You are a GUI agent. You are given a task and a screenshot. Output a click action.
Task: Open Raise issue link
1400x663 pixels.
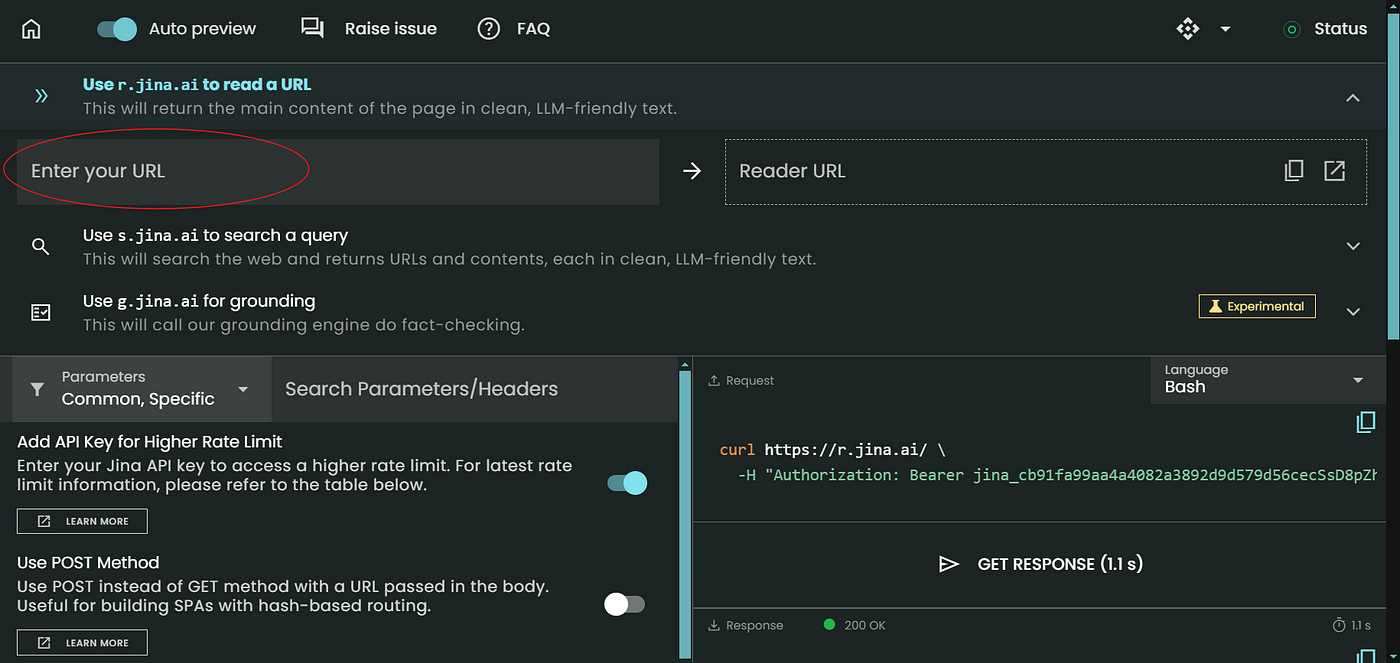(x=390, y=29)
